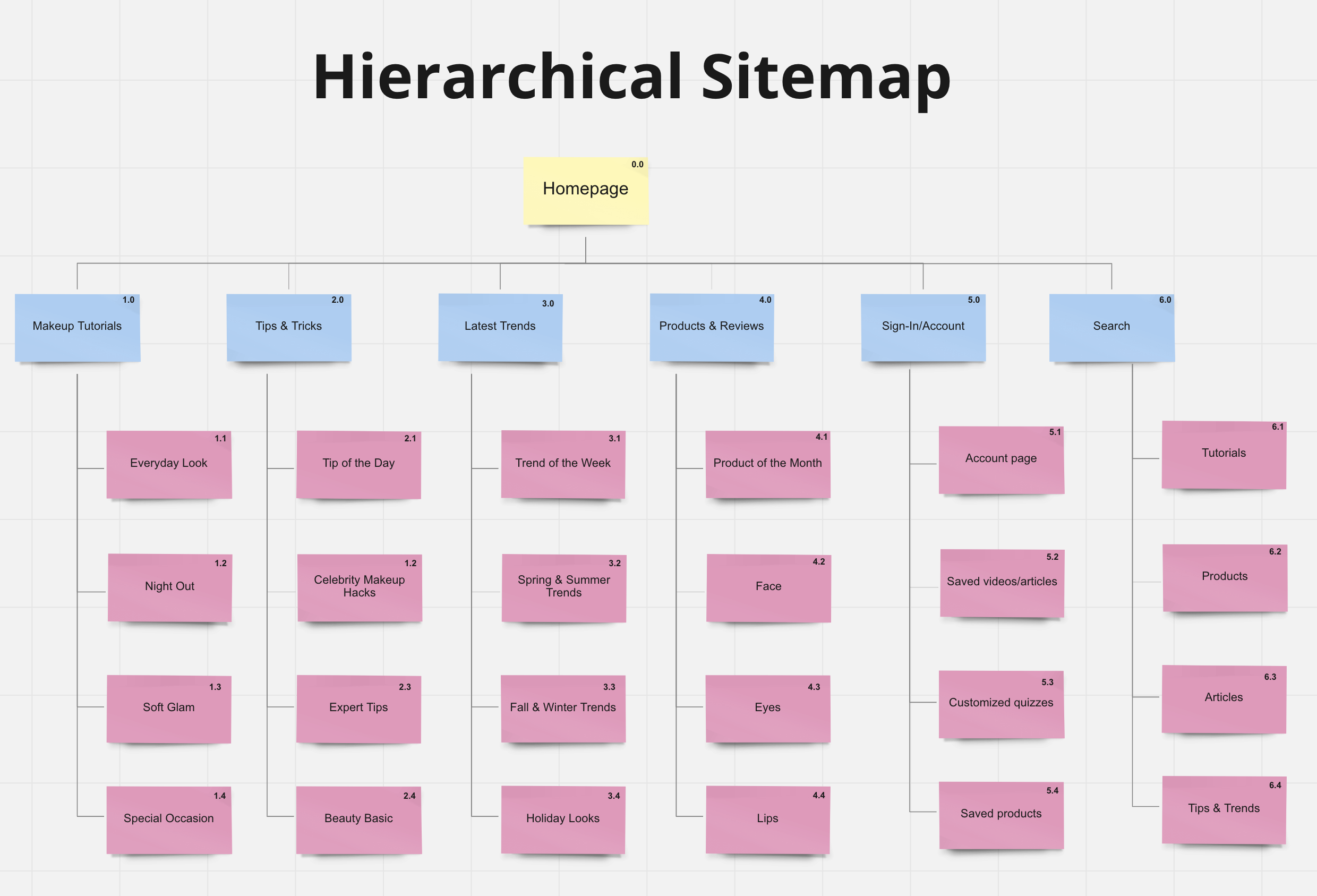Click the Latest Trends category note
Viewport: 1317px width, 896px height.
[x=500, y=328]
